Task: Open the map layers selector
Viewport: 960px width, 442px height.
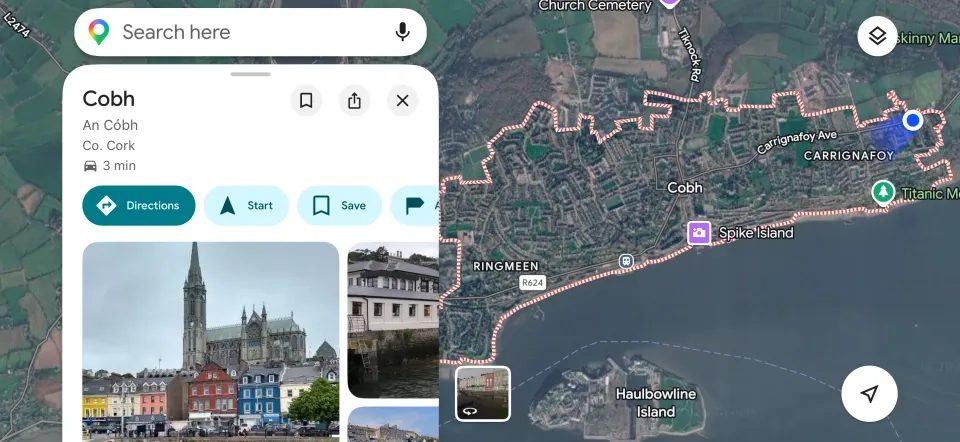Action: pyautogui.click(x=877, y=36)
